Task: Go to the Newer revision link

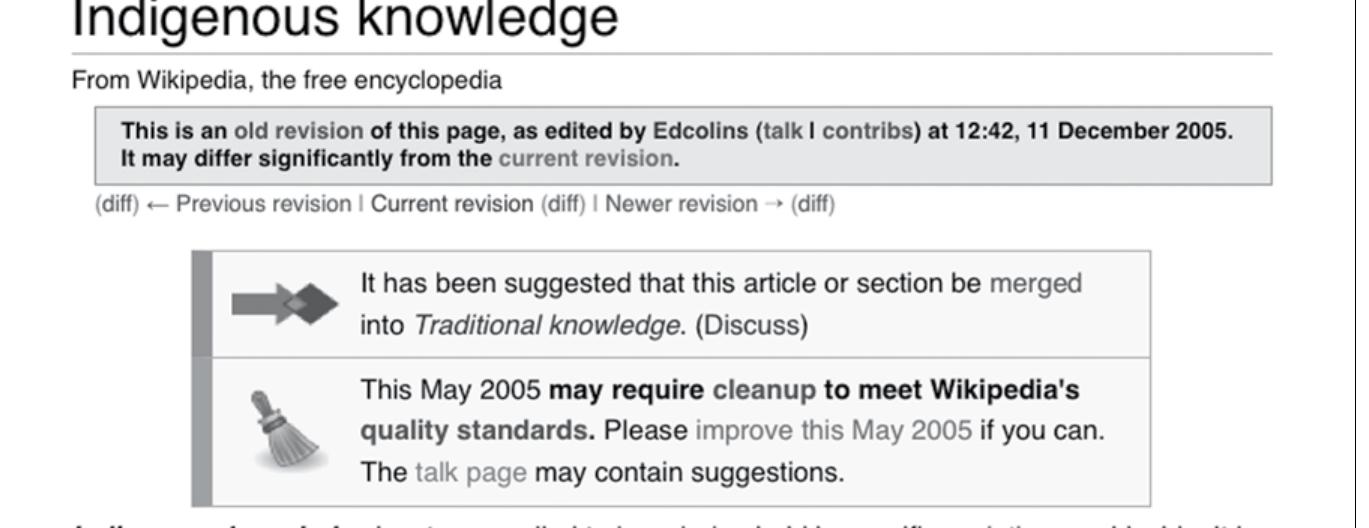Action: pos(681,204)
